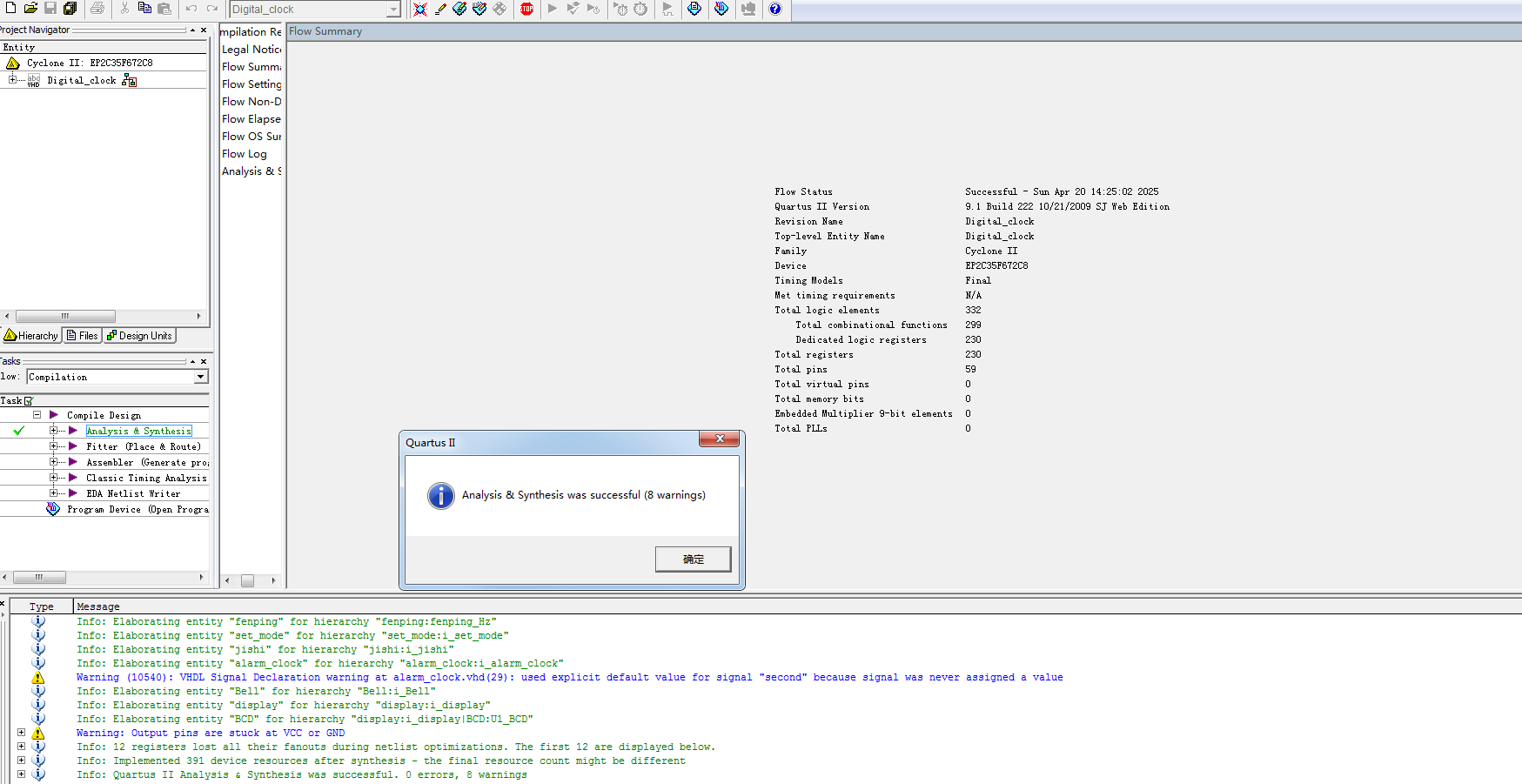Click the Start Simulation toolbar icon
The height and width of the screenshot is (784, 1522).
pyautogui.click(x=667, y=9)
